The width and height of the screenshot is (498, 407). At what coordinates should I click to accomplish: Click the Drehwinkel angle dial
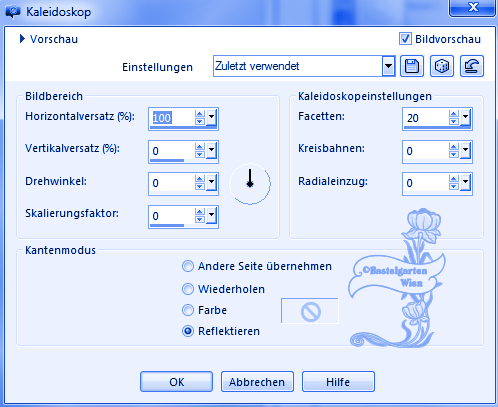pyautogui.click(x=250, y=184)
